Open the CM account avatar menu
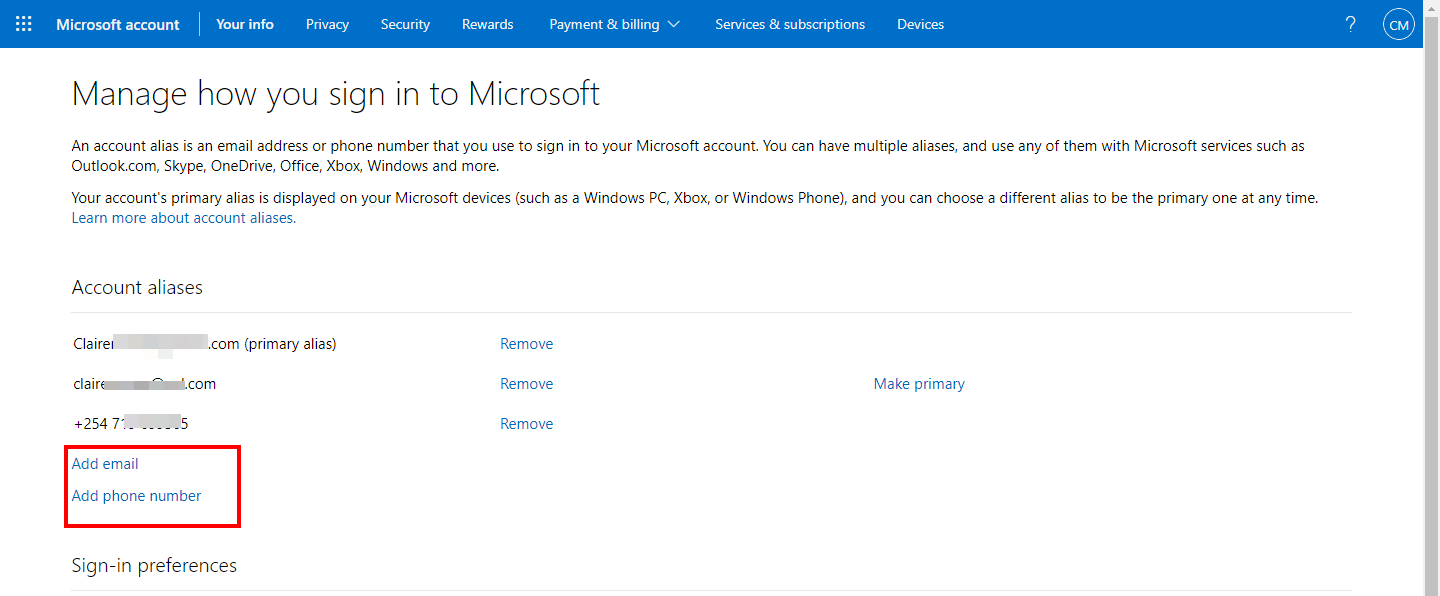Image resolution: width=1440 pixels, height=596 pixels. coord(1398,24)
